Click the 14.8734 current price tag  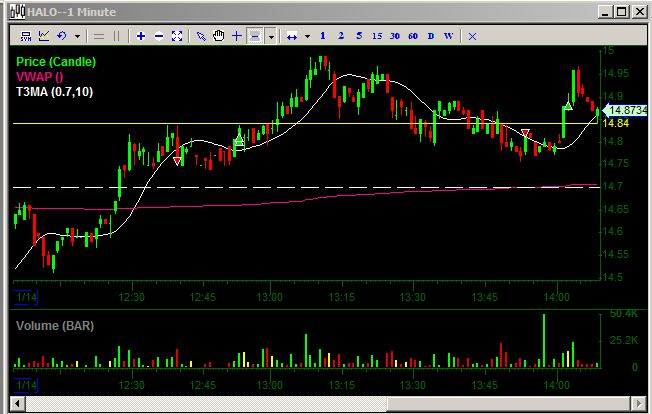pyautogui.click(x=625, y=110)
